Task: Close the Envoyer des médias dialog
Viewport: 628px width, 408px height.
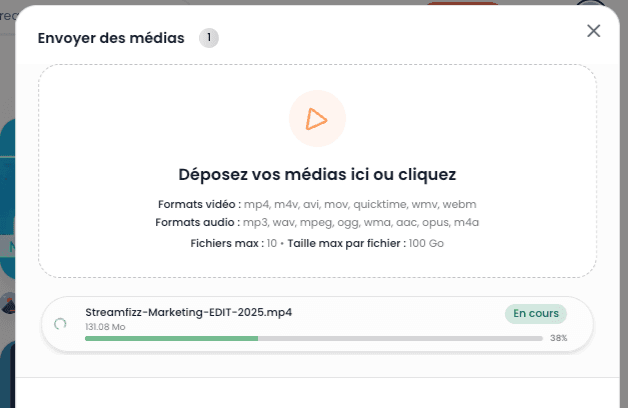Action: (594, 31)
